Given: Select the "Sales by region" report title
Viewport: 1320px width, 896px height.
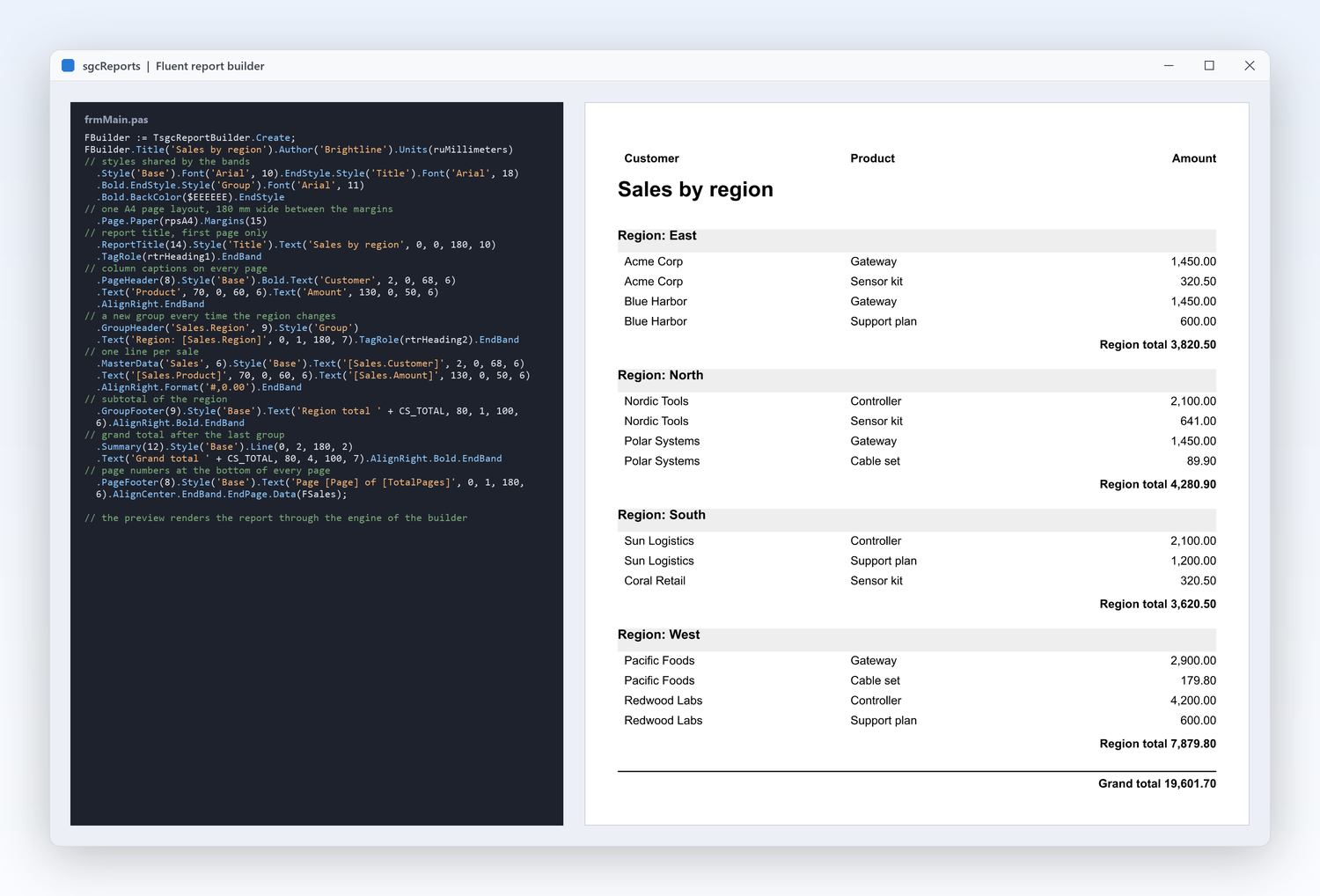Looking at the screenshot, I should (x=695, y=189).
